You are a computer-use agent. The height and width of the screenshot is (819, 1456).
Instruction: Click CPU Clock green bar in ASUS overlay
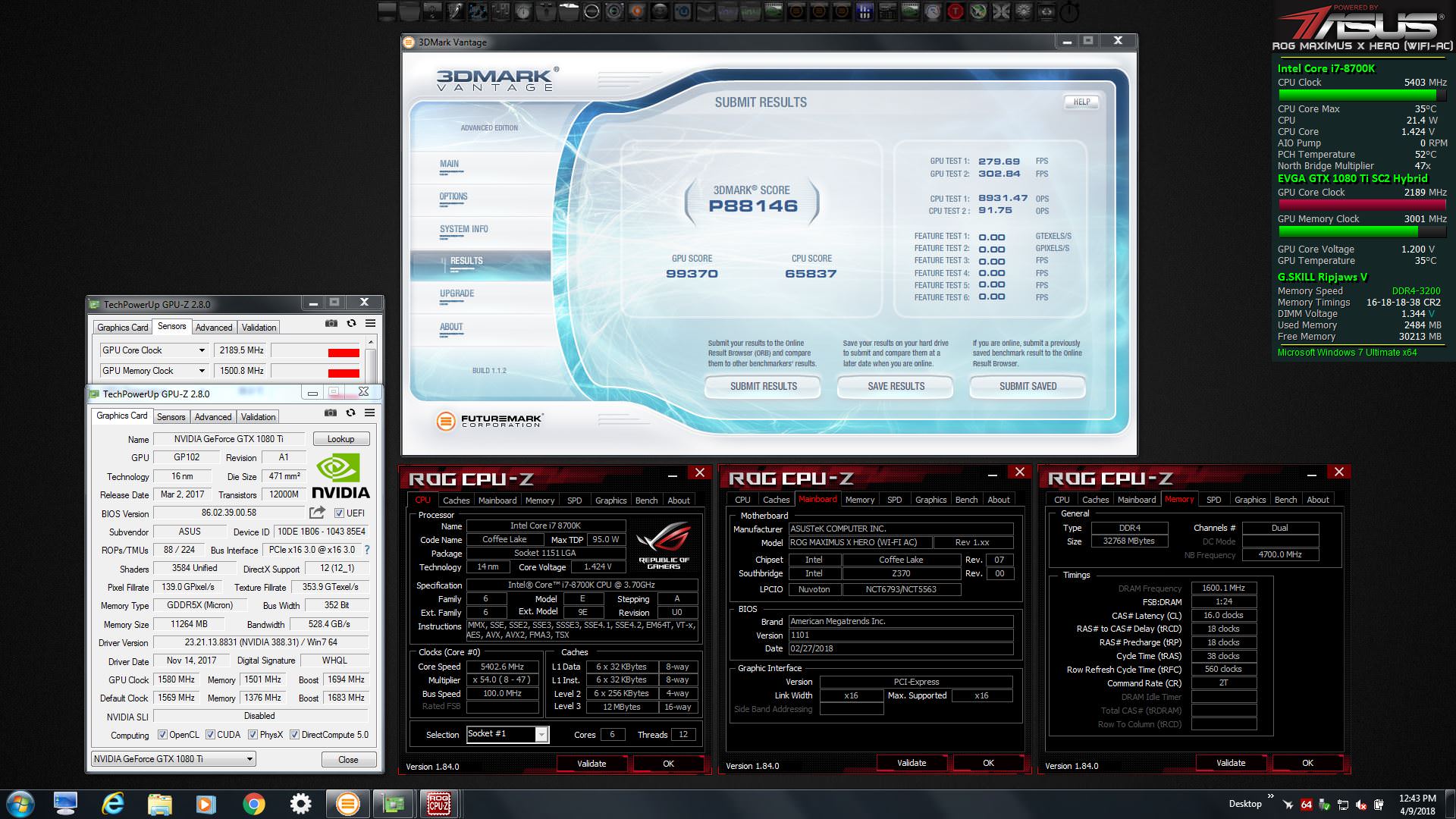tap(1362, 95)
